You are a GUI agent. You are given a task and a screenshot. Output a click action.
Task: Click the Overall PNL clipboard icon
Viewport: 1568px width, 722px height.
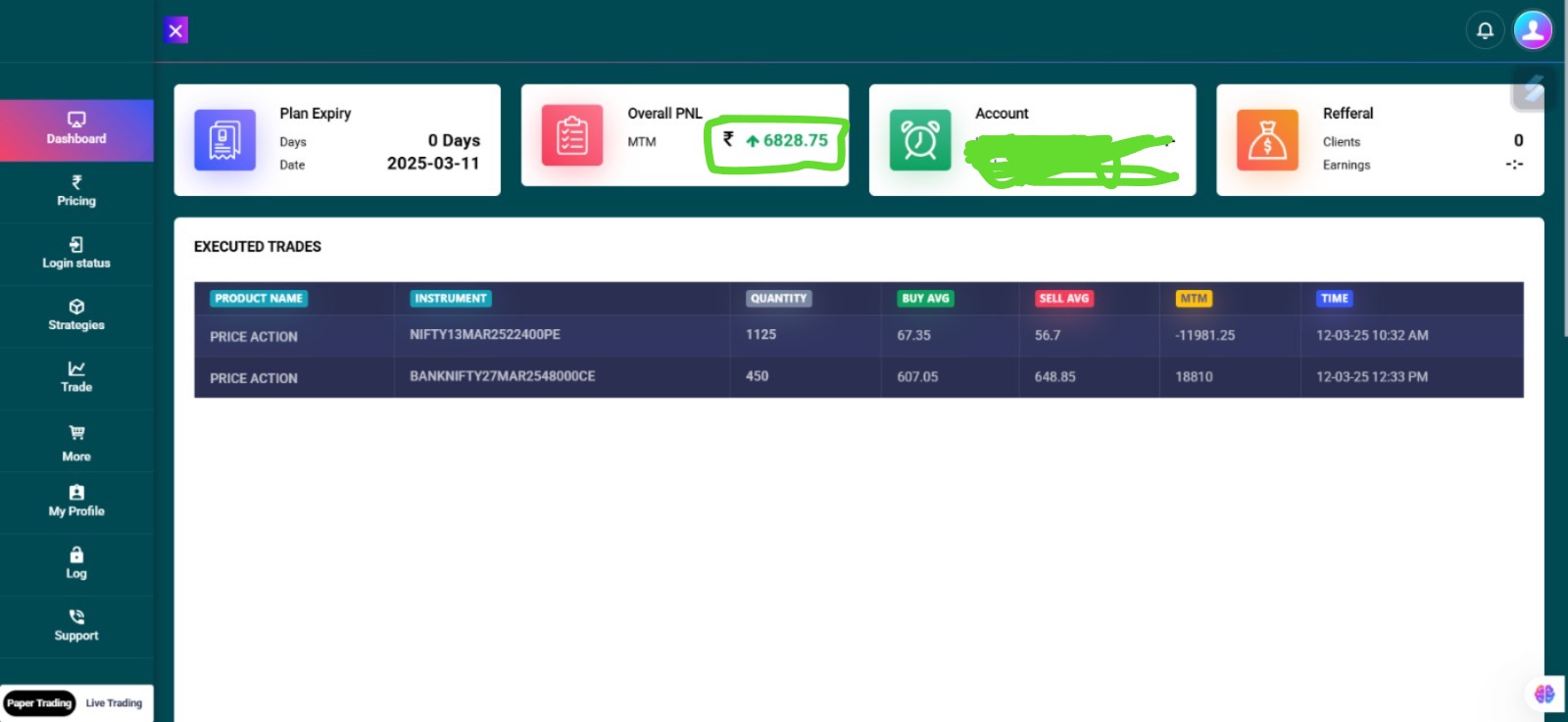tap(572, 136)
